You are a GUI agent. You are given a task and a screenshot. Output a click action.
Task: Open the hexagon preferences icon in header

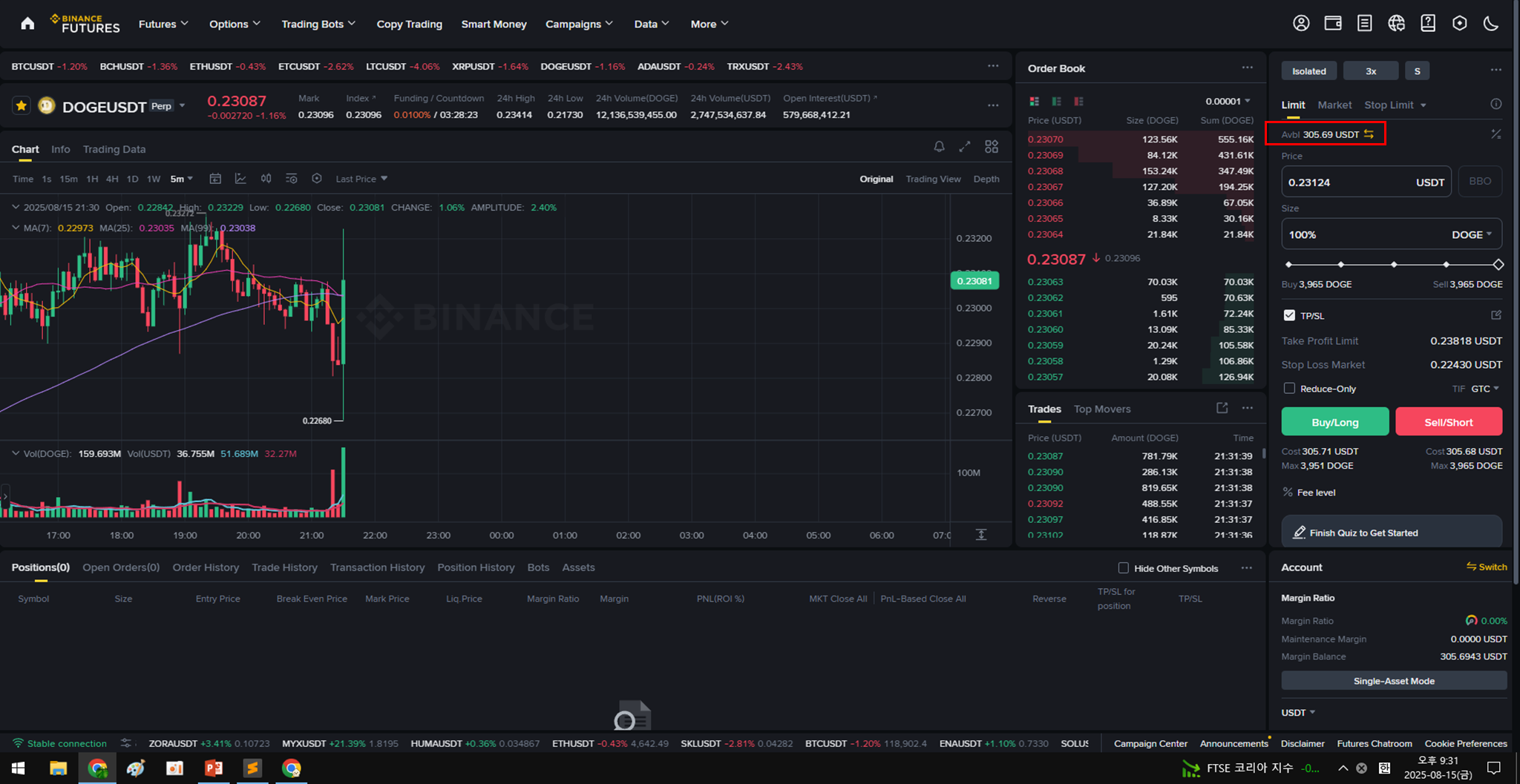point(1459,24)
